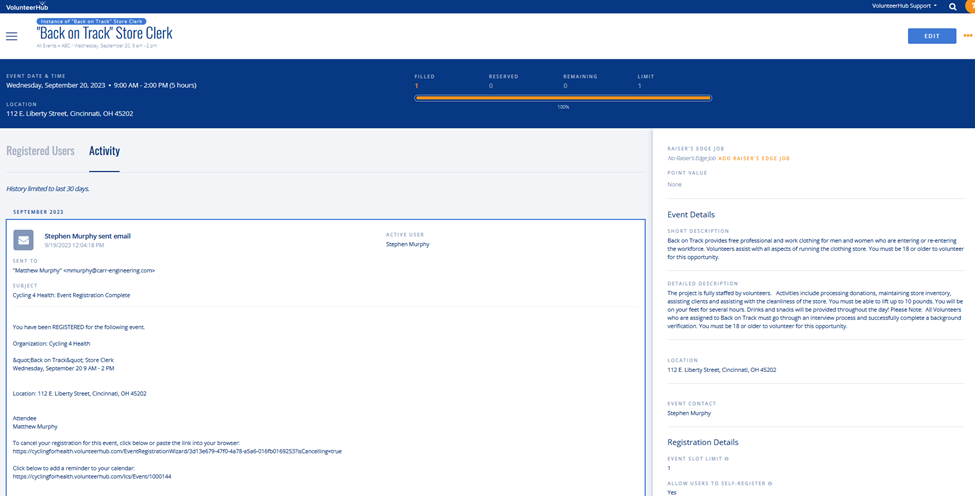Click the SEPTEMBER 2023 group heading
The image size is (975, 496).
click(x=39, y=212)
